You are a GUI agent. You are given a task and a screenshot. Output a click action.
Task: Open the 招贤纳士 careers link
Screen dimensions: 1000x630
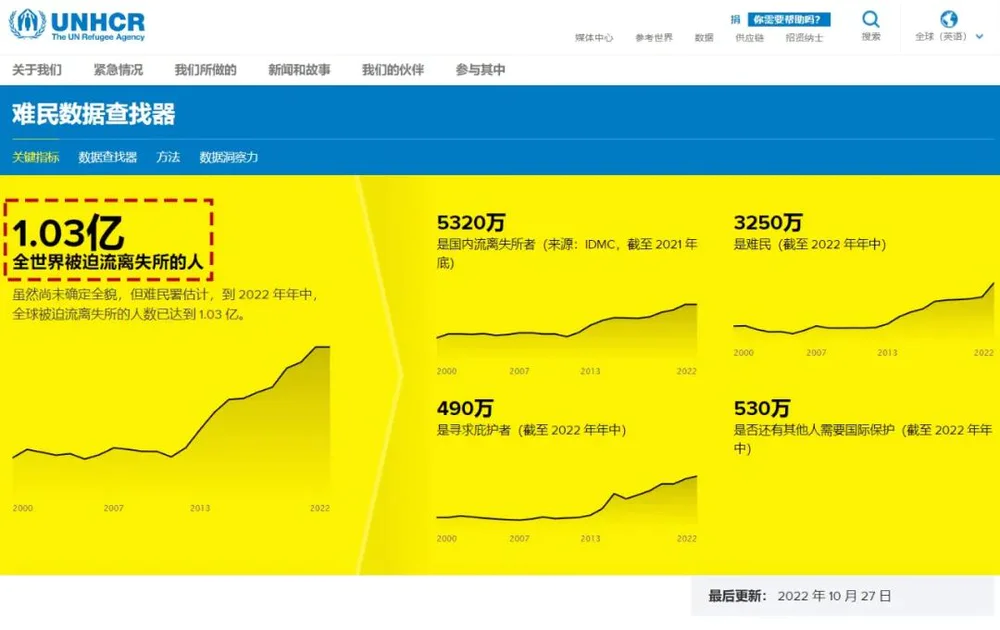click(x=804, y=38)
